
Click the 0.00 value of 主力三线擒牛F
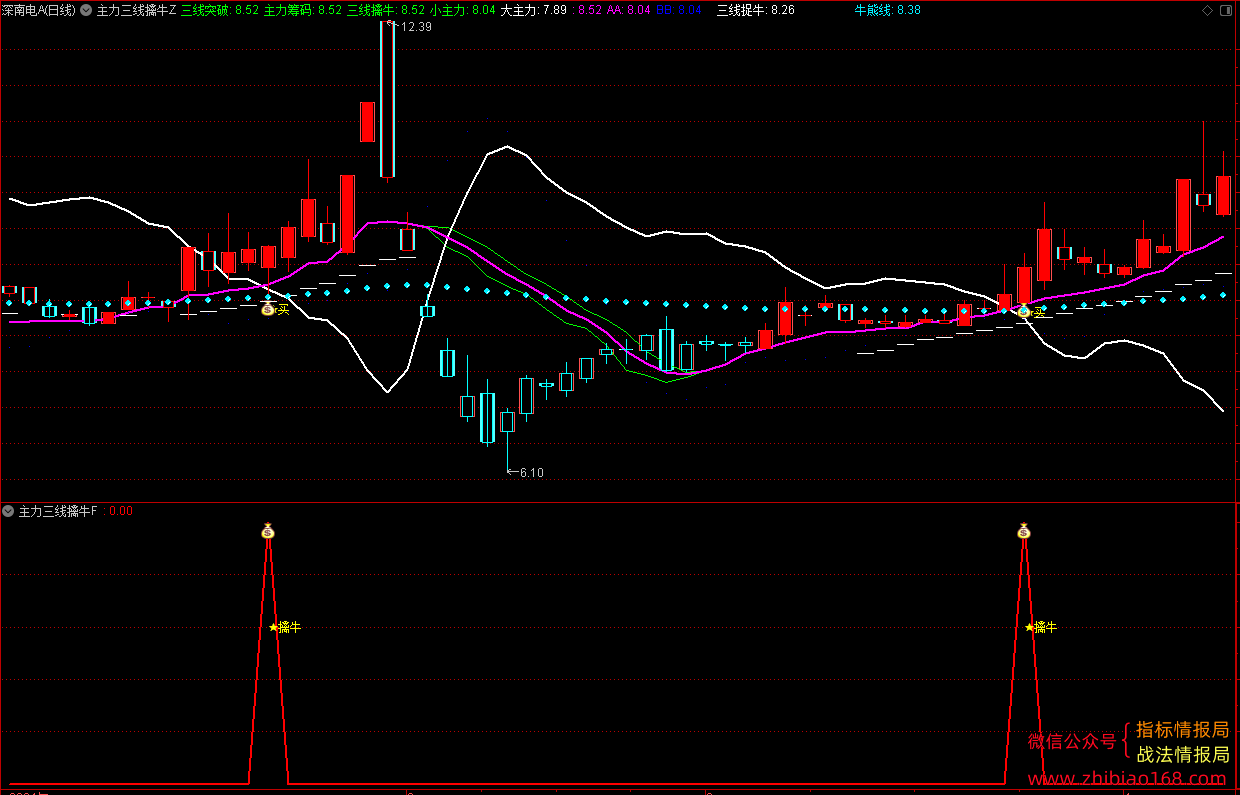tap(120, 511)
